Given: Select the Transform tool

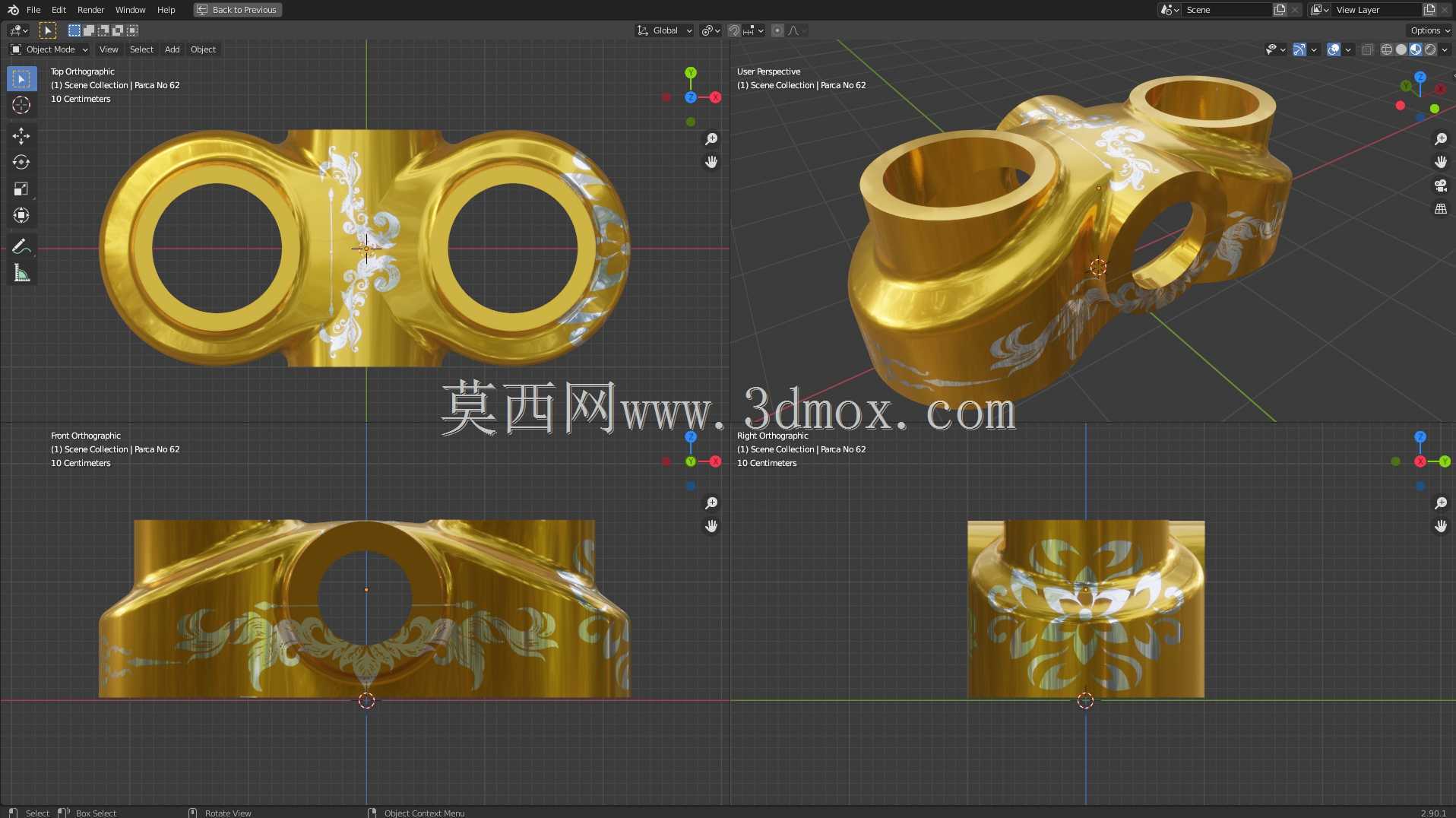Looking at the screenshot, I should click(21, 215).
